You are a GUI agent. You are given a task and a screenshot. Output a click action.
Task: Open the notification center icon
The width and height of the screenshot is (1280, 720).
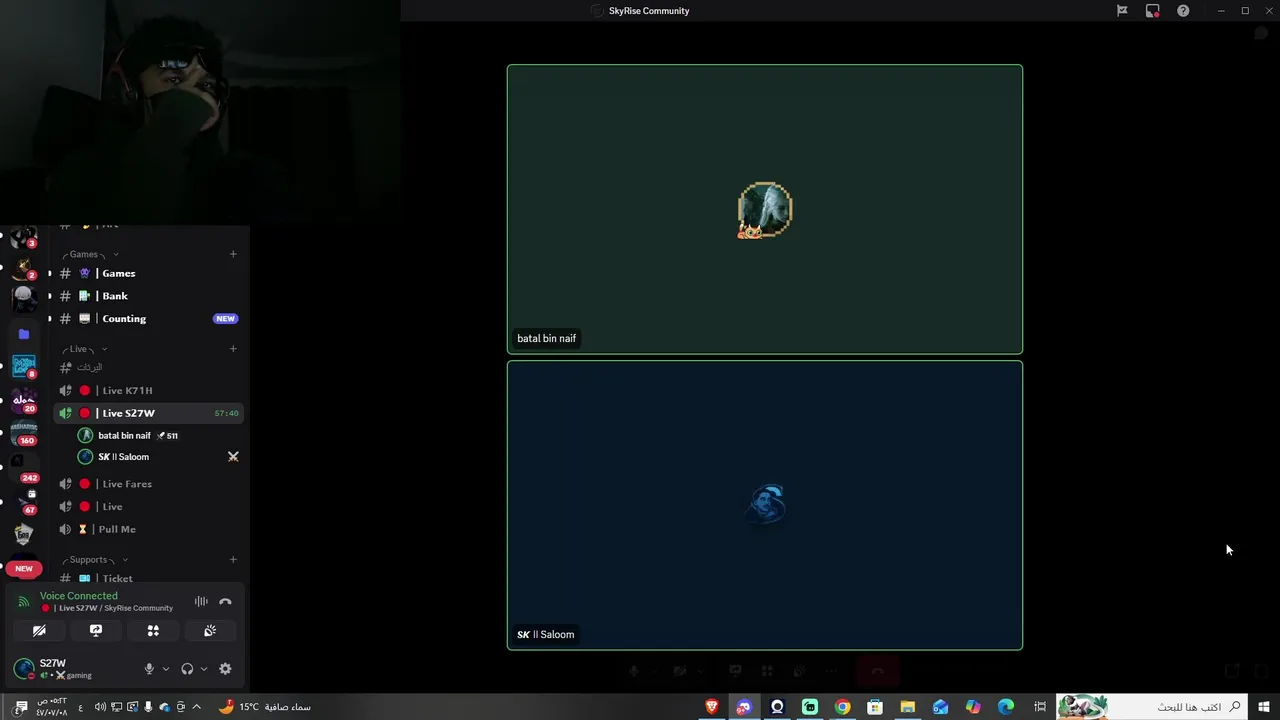coord(21,707)
